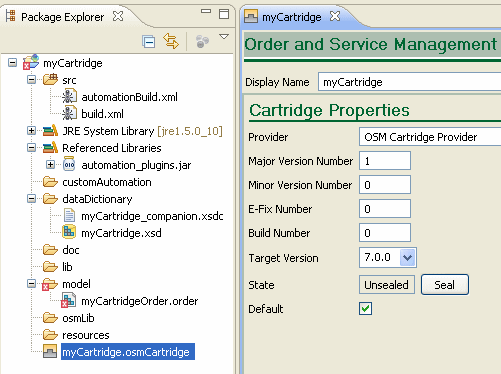
Task: Click the automation_plugins.jar jar icon
Action: coord(69,164)
